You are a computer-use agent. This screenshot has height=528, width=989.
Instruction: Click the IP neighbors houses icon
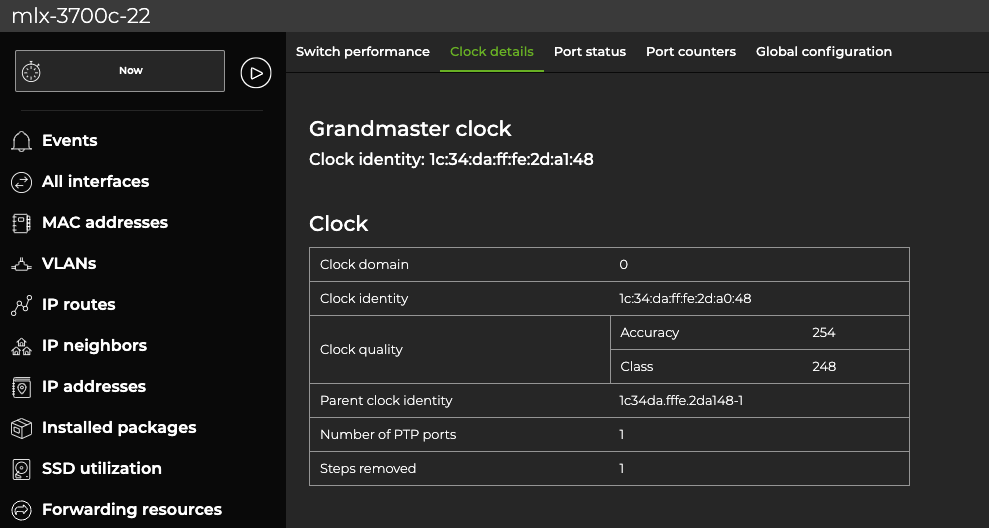[x=21, y=346]
